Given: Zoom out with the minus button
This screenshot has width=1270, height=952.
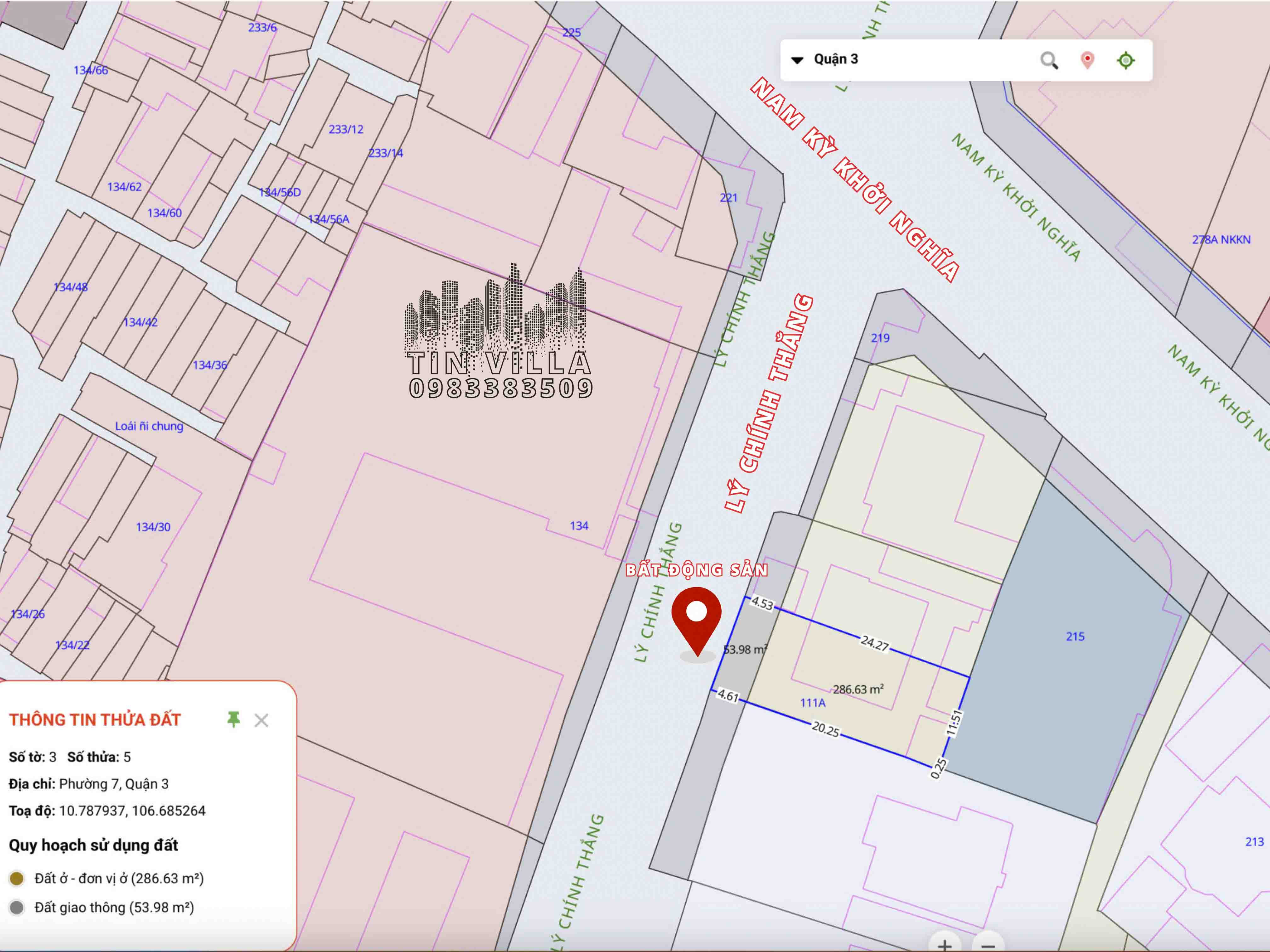Looking at the screenshot, I should point(987,945).
